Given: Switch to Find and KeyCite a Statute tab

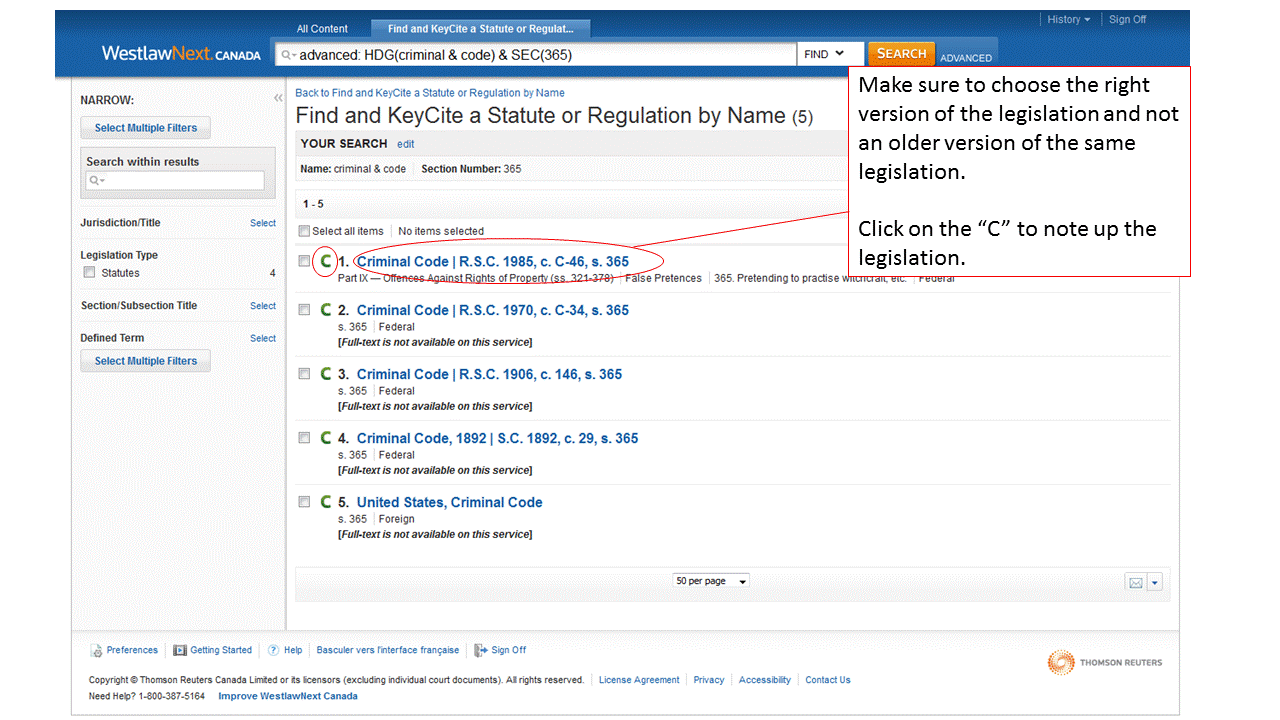Looking at the screenshot, I should tap(481, 29).
